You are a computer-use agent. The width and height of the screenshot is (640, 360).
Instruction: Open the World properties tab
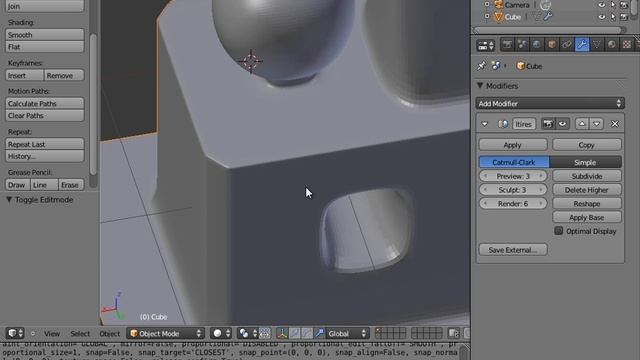537,44
